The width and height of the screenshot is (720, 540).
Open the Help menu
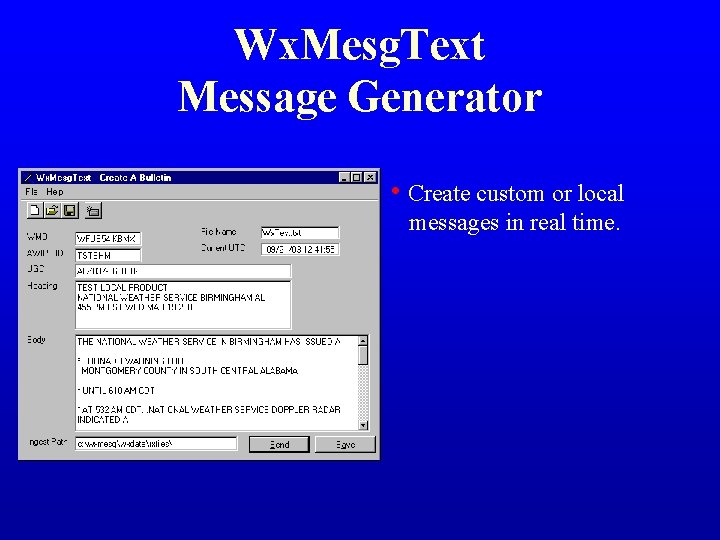point(55,191)
